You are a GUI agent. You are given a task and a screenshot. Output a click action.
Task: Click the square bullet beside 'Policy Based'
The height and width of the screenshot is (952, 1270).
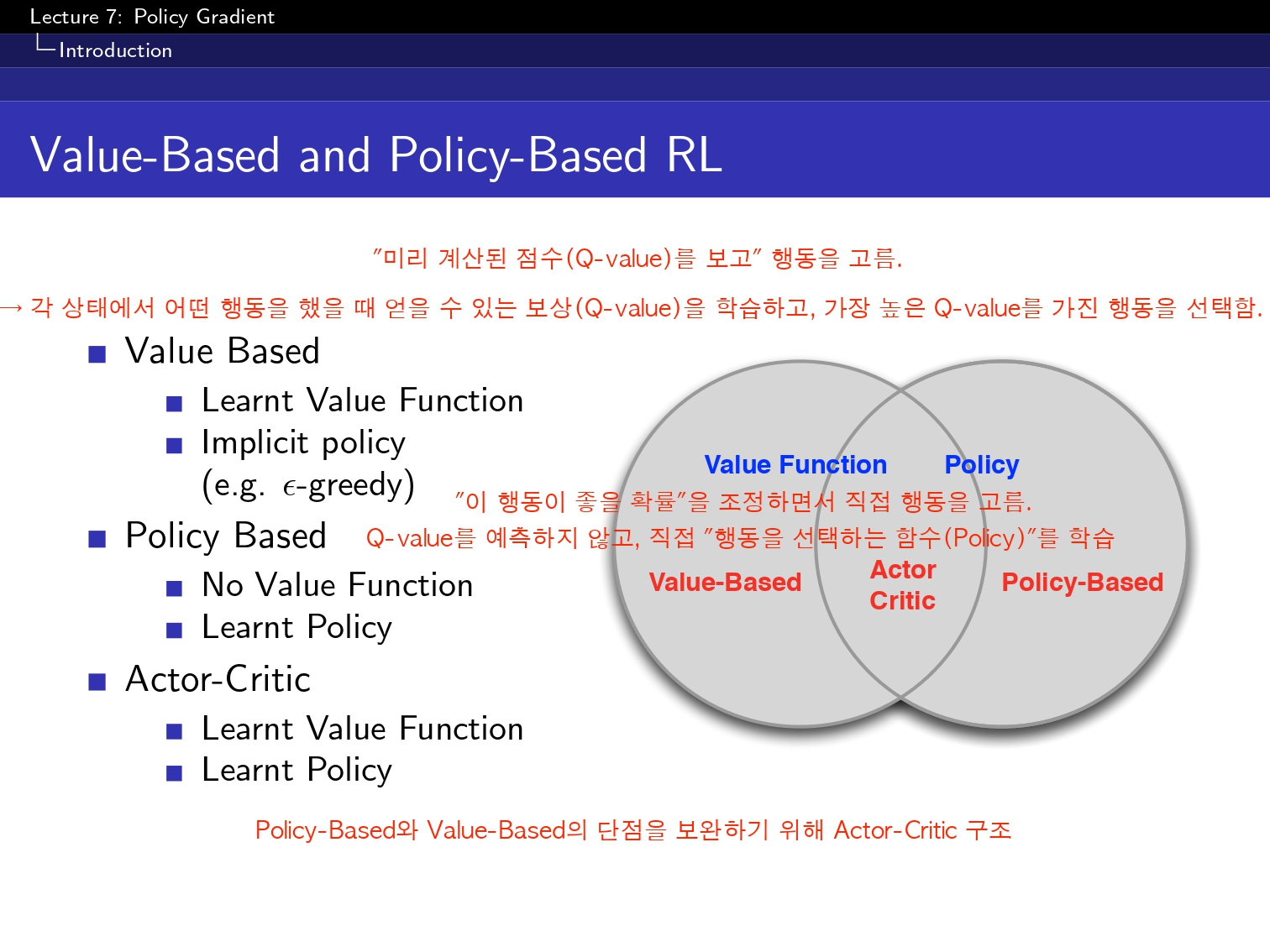[97, 539]
